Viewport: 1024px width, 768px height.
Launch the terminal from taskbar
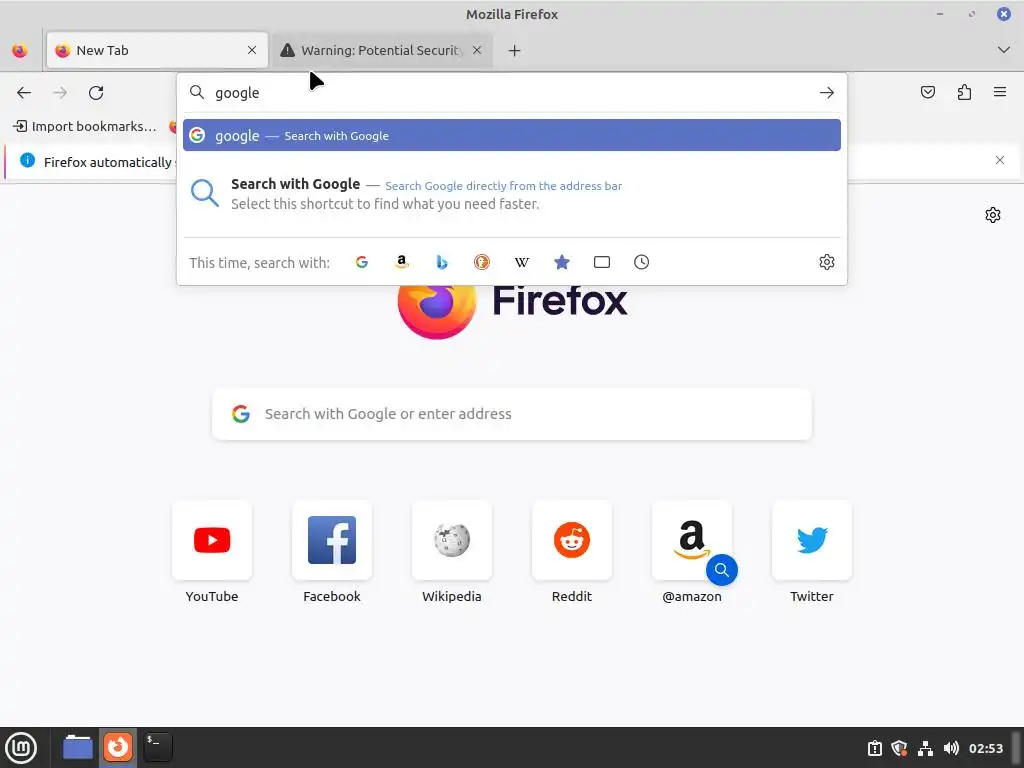click(158, 747)
